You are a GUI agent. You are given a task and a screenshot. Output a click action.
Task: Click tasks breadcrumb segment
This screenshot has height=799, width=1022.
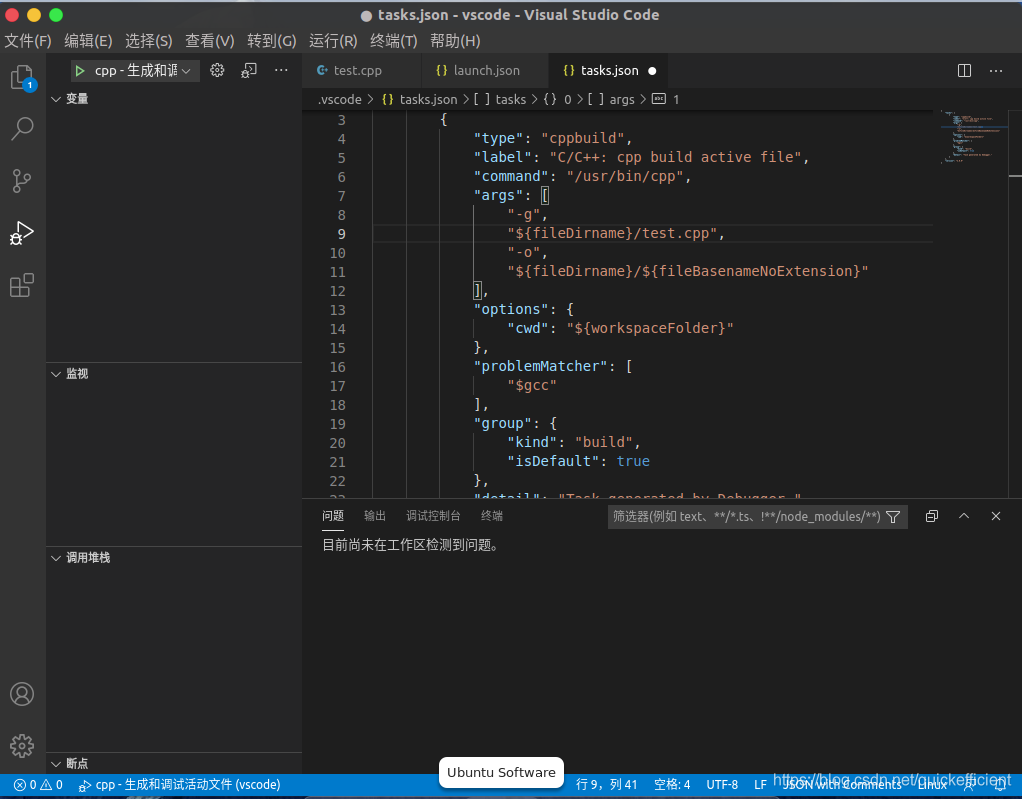(510, 100)
